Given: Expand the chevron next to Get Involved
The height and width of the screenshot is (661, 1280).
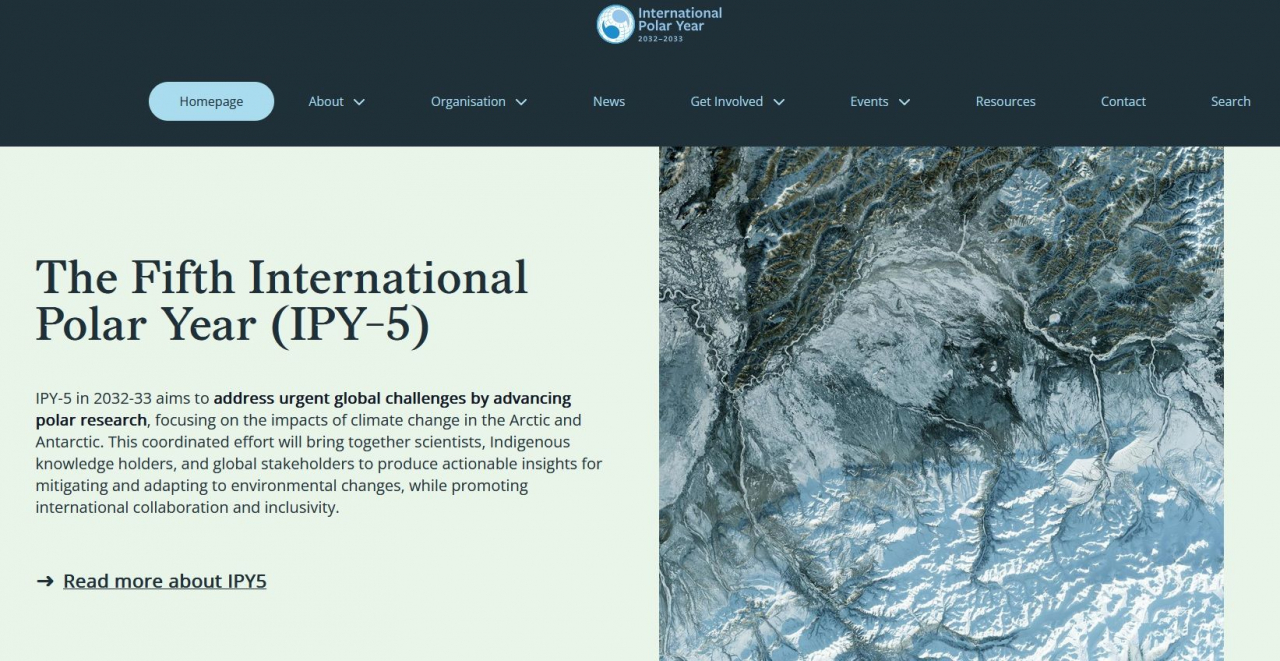Looking at the screenshot, I should tap(779, 102).
